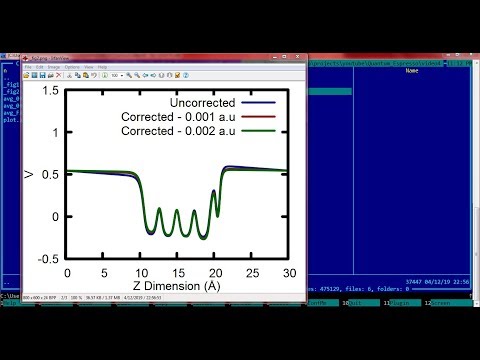
Task: Open the image Information (i) icon
Action: pyautogui.click(x=105, y=76)
